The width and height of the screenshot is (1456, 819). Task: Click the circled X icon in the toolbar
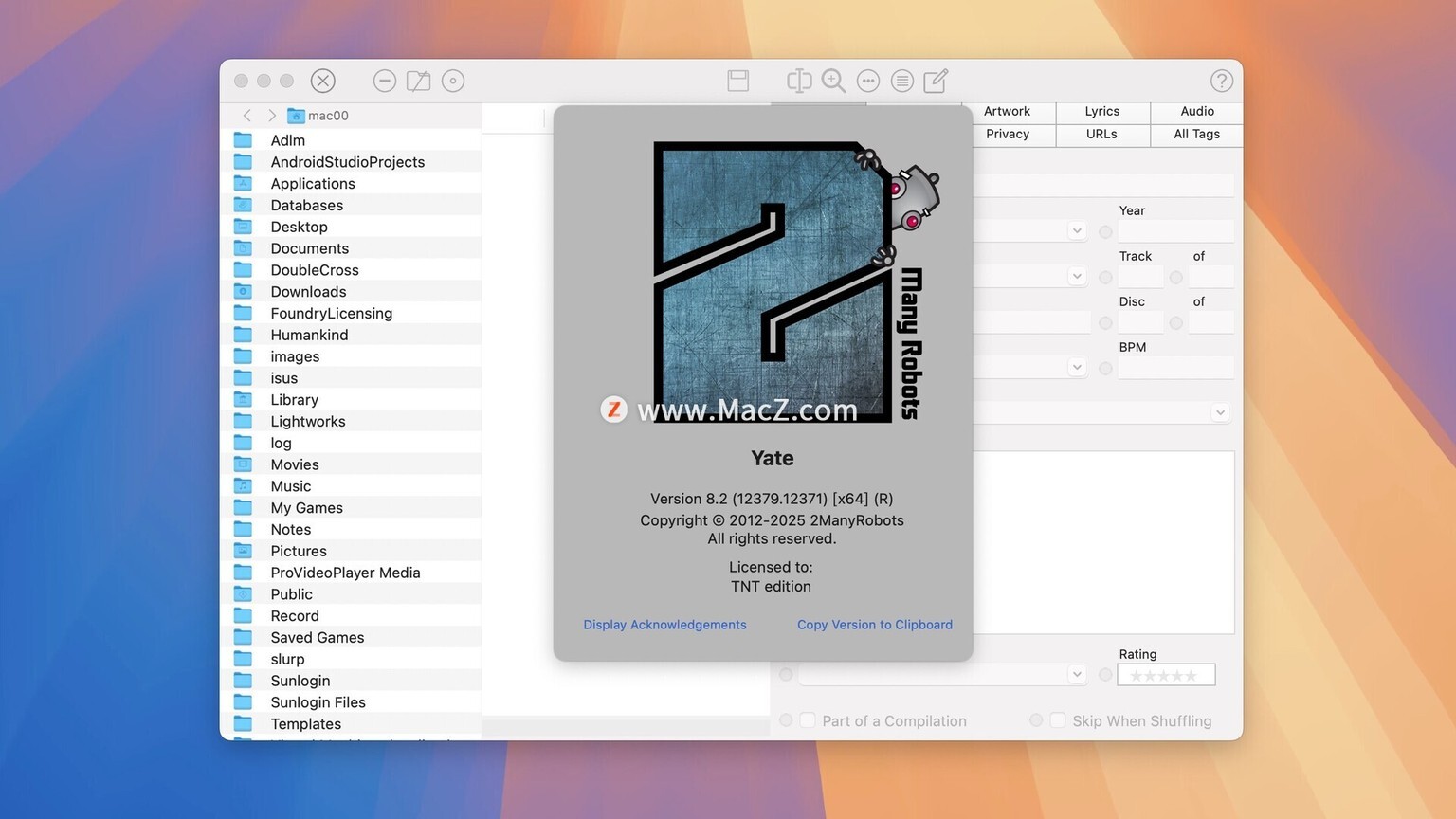click(x=323, y=81)
